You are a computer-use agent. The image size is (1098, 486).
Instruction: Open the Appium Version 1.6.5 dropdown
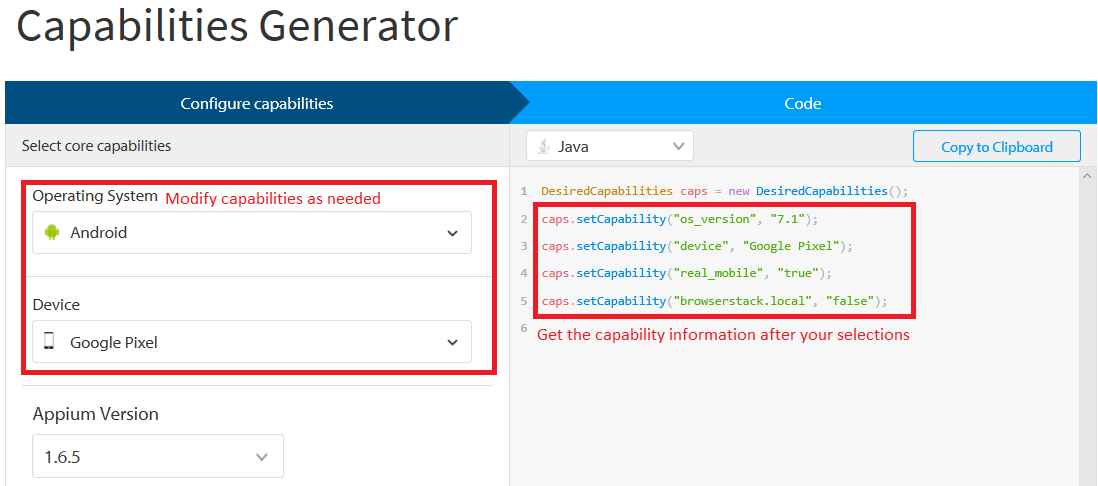tap(158, 457)
